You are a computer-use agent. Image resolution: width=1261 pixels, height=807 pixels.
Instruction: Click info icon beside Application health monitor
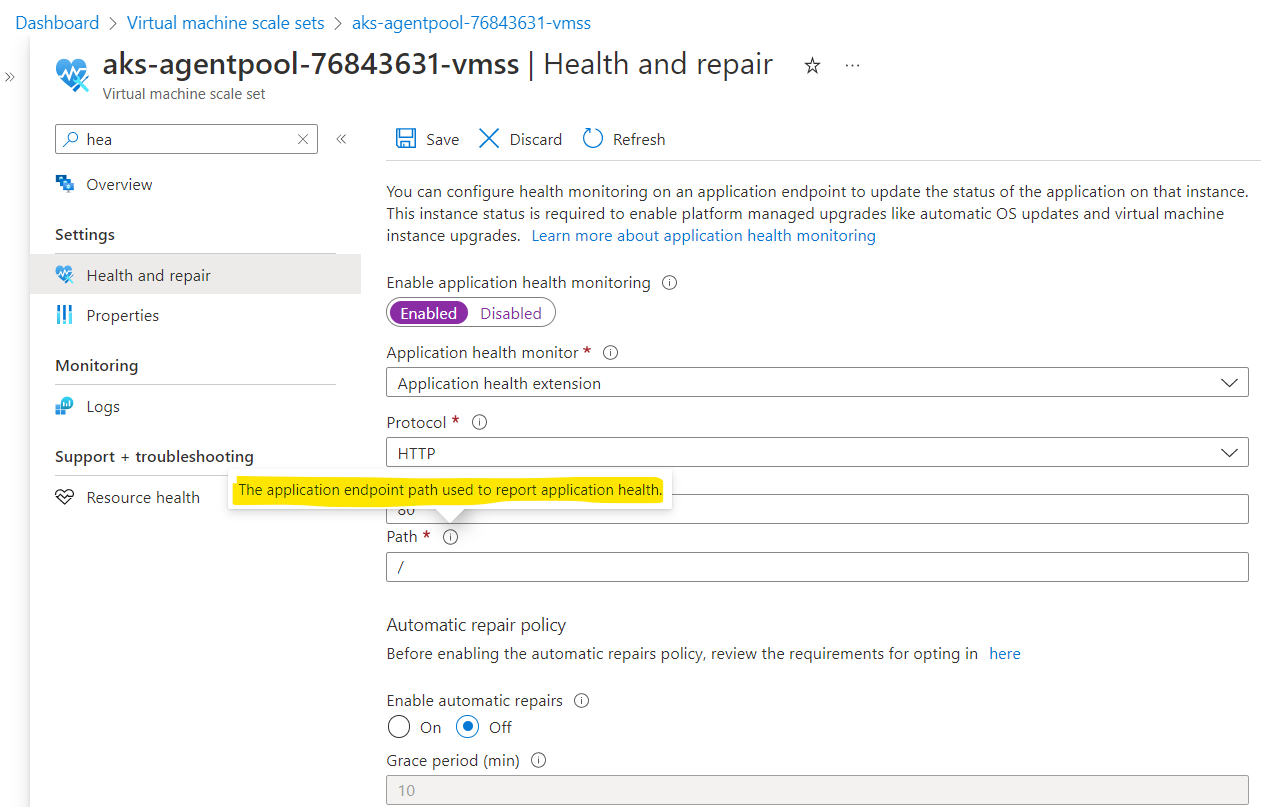tap(611, 353)
